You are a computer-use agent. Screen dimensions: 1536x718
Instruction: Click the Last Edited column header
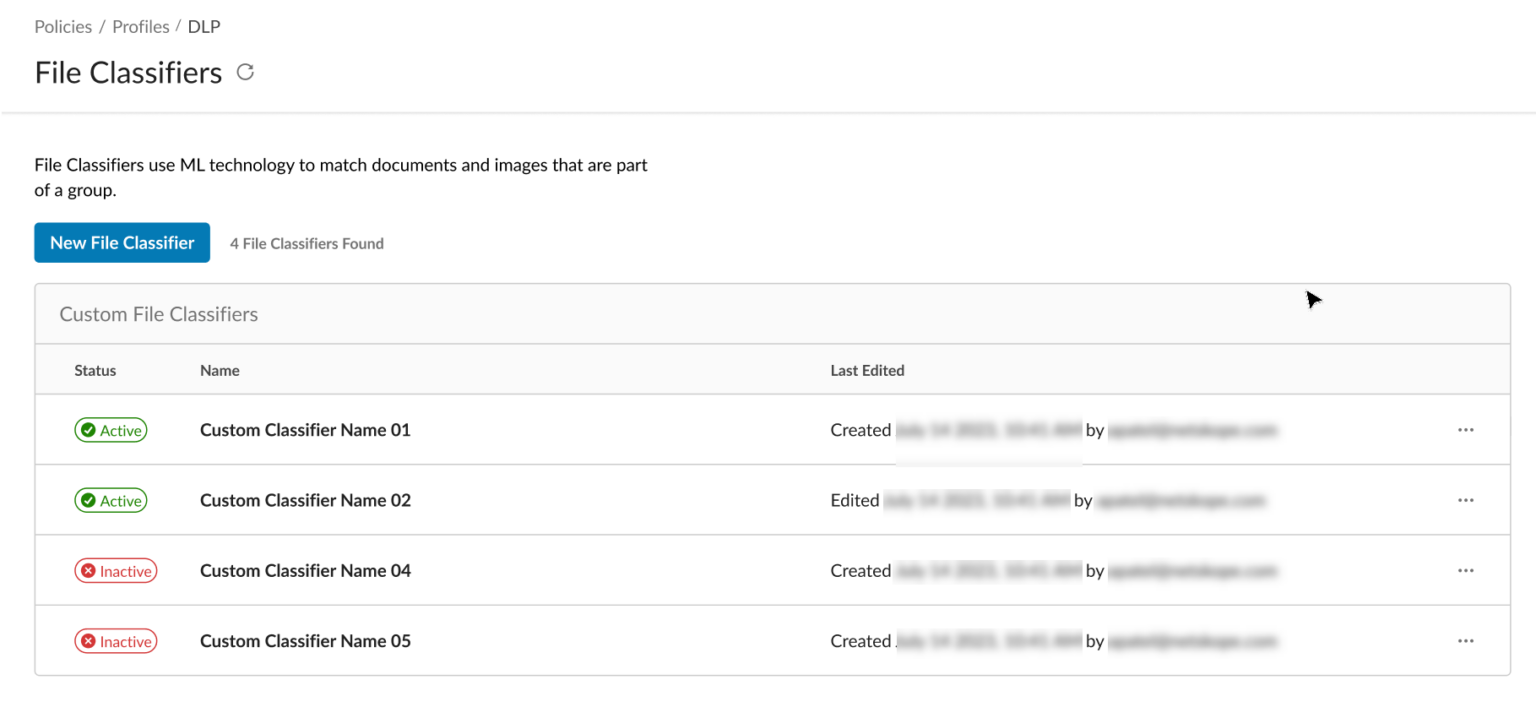pos(866,369)
